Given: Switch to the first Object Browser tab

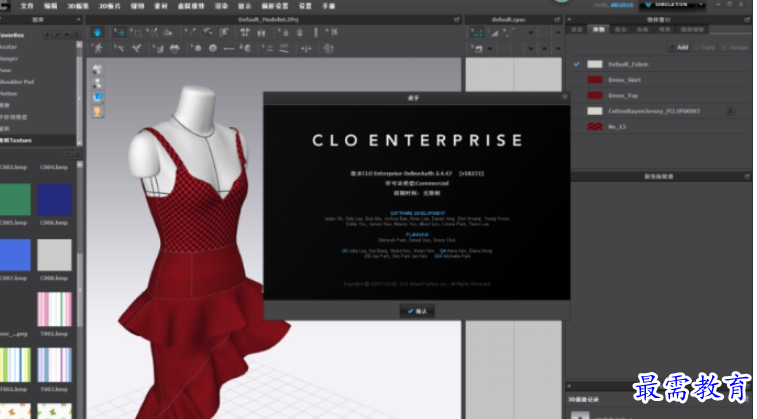Looking at the screenshot, I should click(577, 29).
